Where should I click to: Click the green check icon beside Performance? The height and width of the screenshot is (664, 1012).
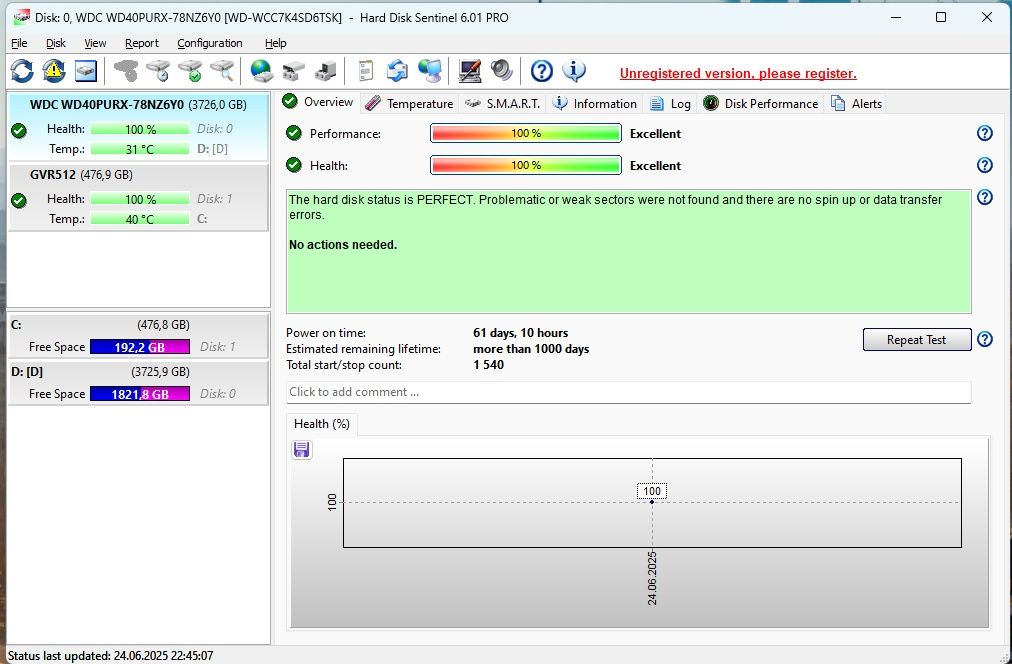click(x=294, y=133)
